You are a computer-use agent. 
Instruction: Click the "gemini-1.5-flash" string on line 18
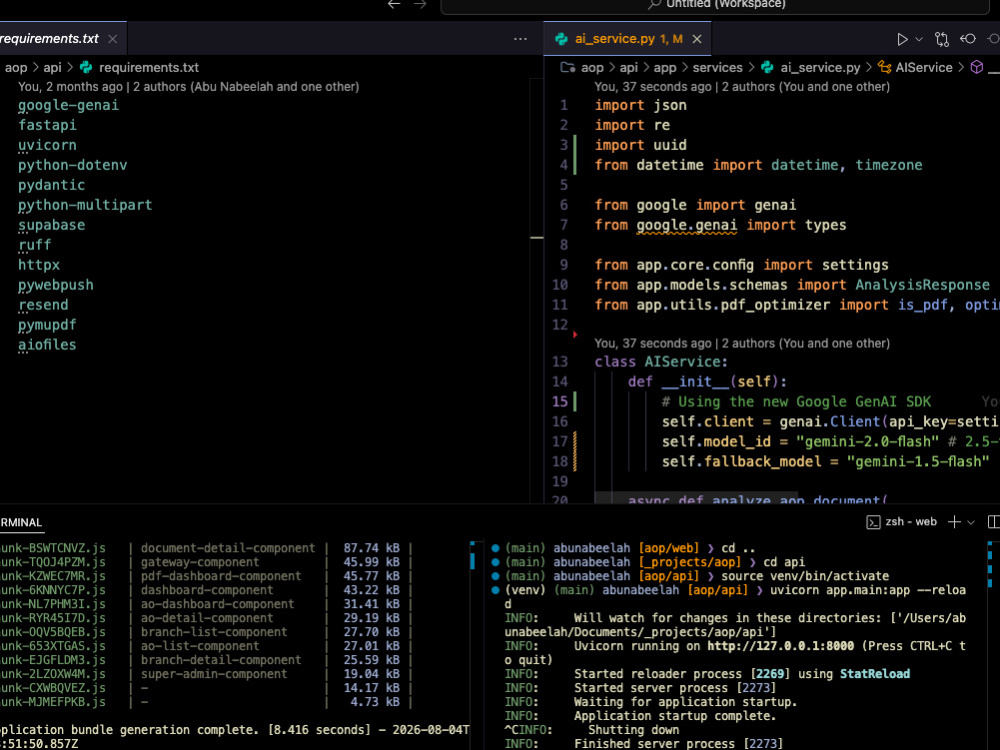(918, 461)
